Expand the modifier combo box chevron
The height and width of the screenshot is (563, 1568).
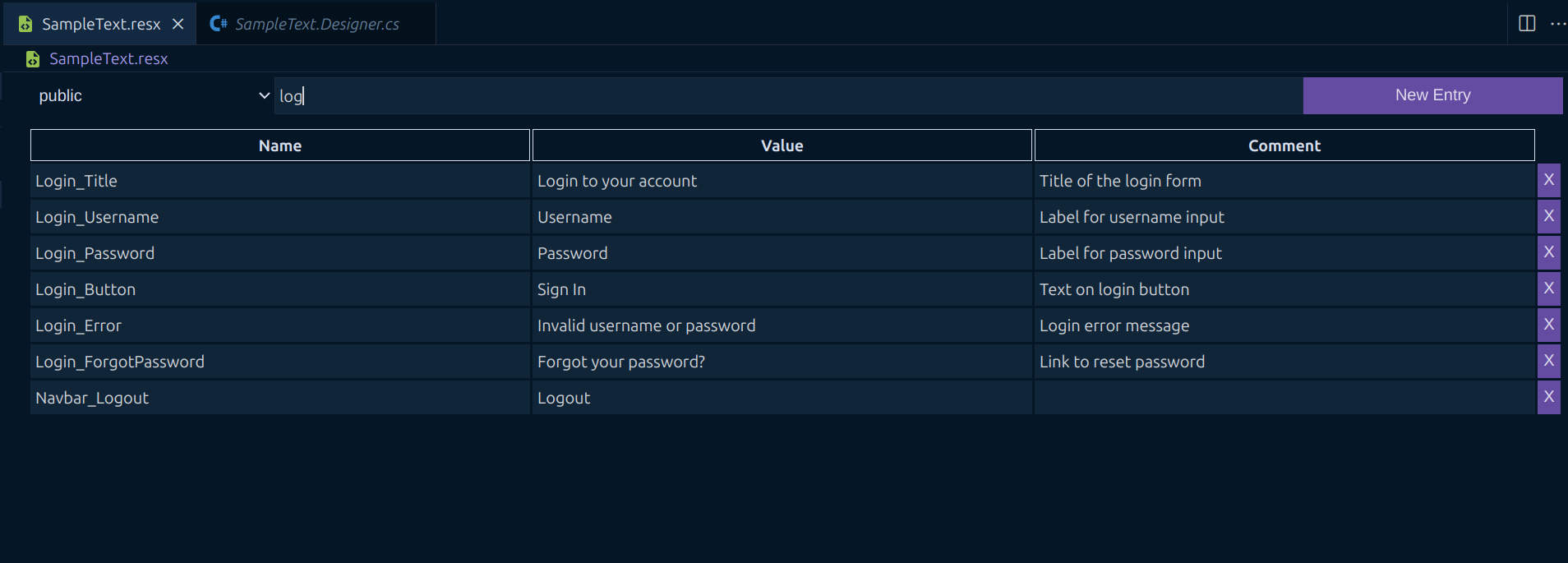[264, 95]
